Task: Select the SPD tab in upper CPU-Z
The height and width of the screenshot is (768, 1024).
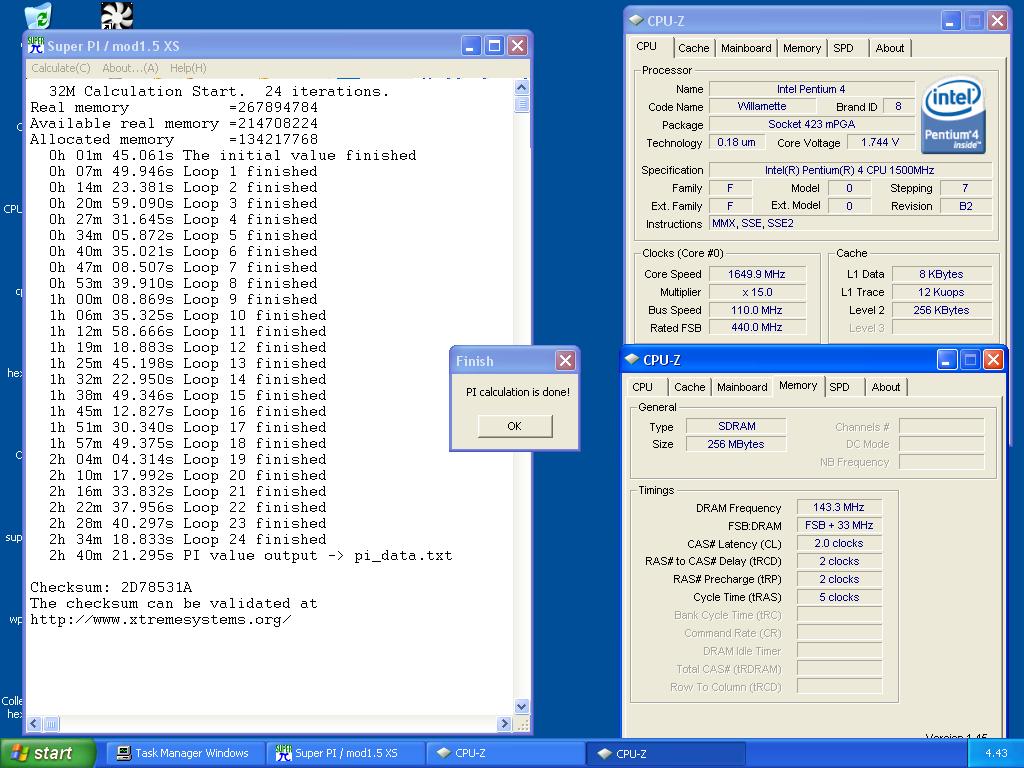Action: pyautogui.click(x=843, y=48)
